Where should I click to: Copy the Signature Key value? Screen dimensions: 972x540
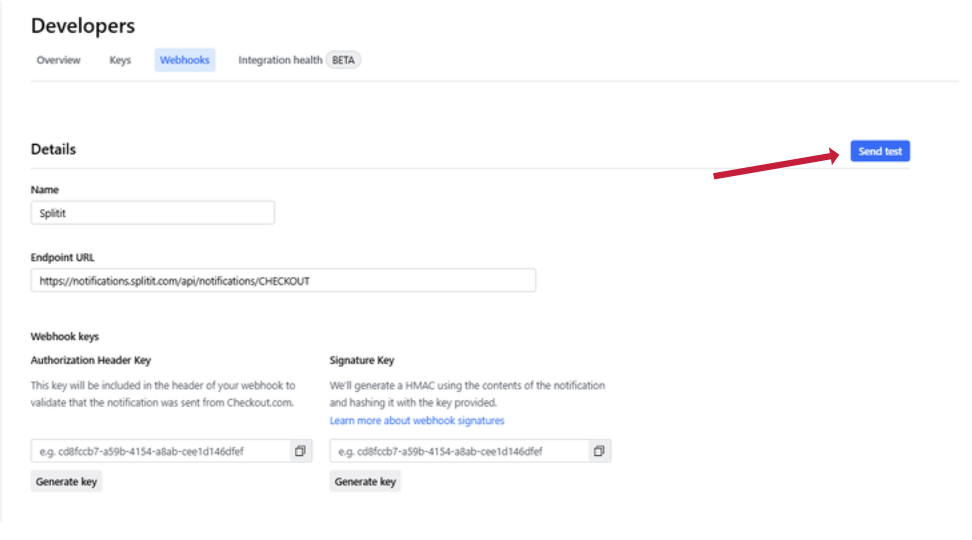point(599,451)
